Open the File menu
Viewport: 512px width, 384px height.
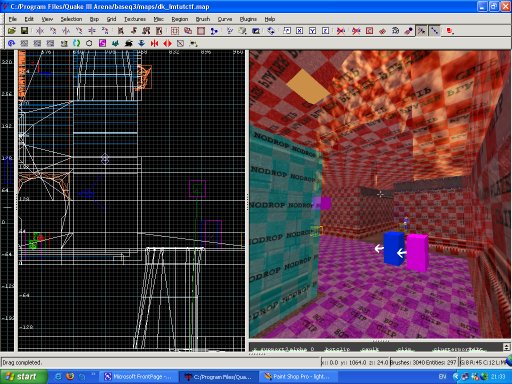pyautogui.click(x=13, y=19)
